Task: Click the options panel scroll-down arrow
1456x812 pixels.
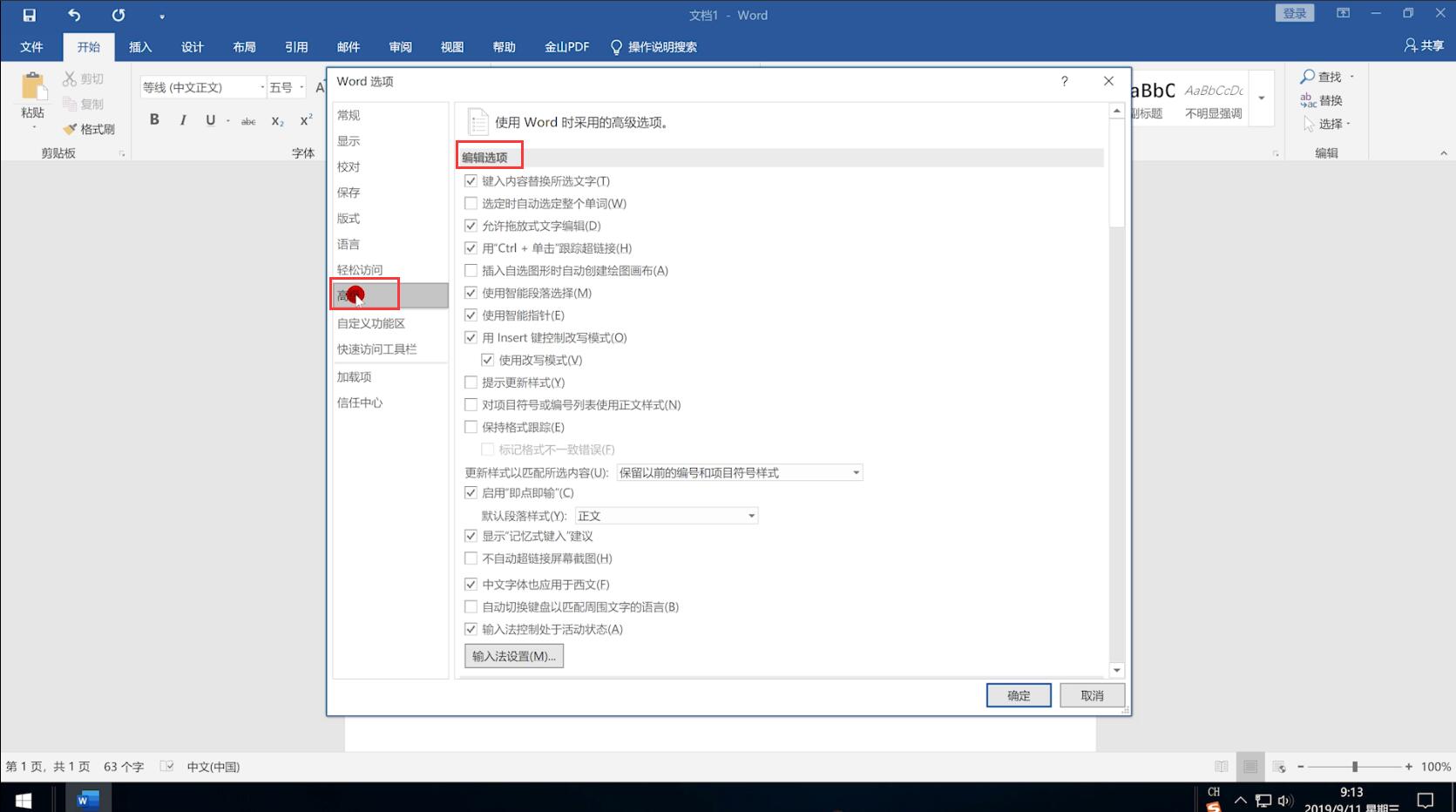Action: 1116,670
